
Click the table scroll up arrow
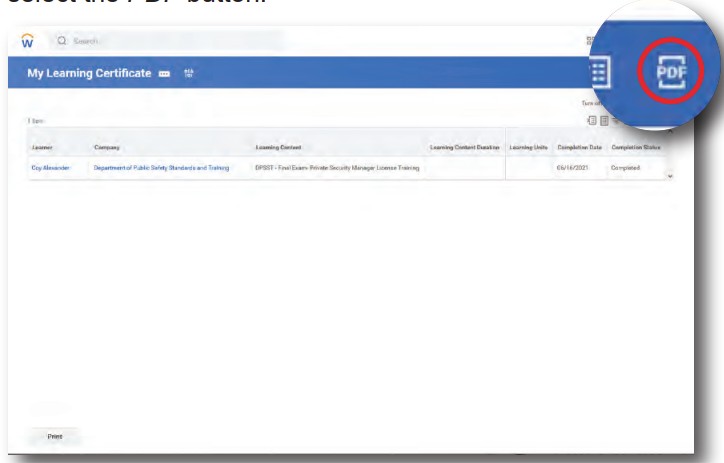coord(670,132)
